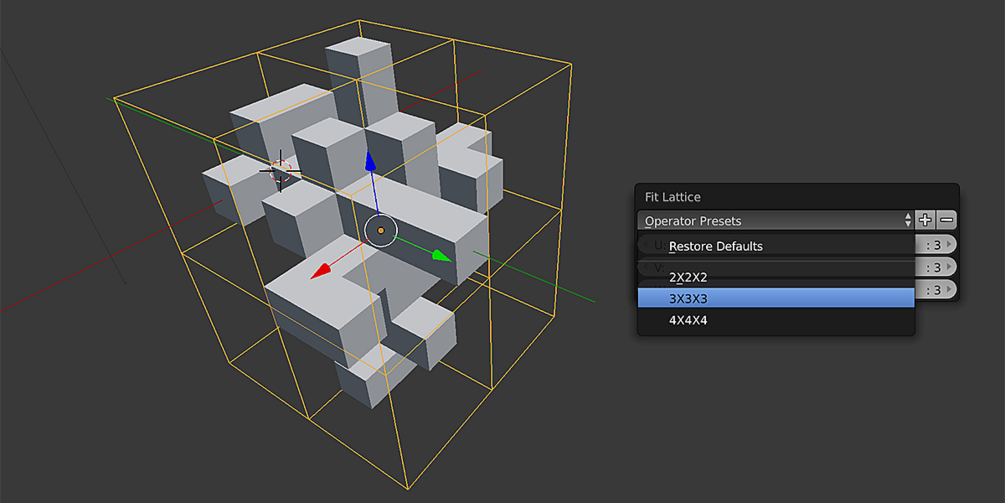Add a new operator preset with plus button
Viewport: 1005px width, 503px height.
pos(925,220)
